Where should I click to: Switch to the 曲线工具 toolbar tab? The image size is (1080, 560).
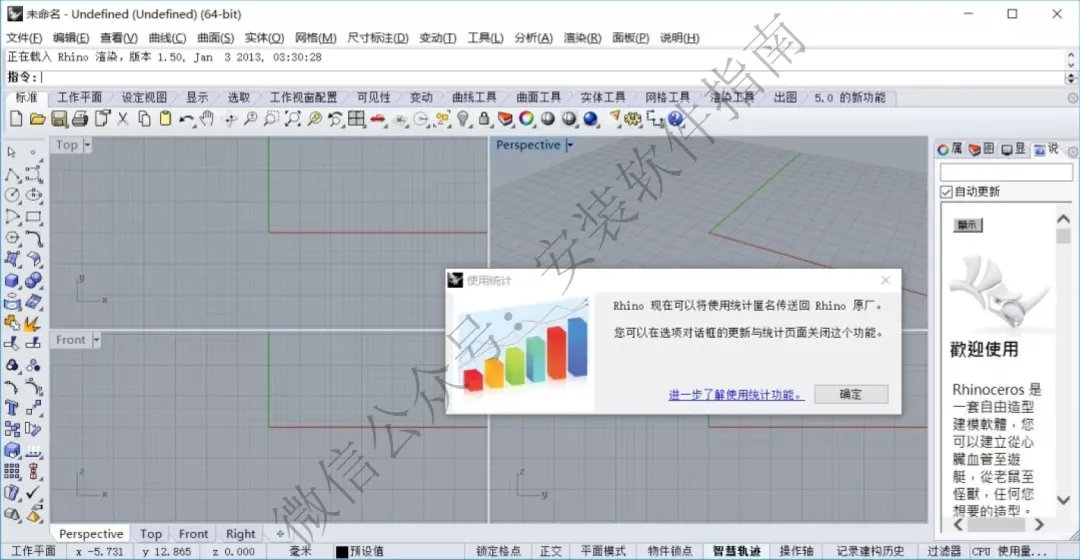474,98
